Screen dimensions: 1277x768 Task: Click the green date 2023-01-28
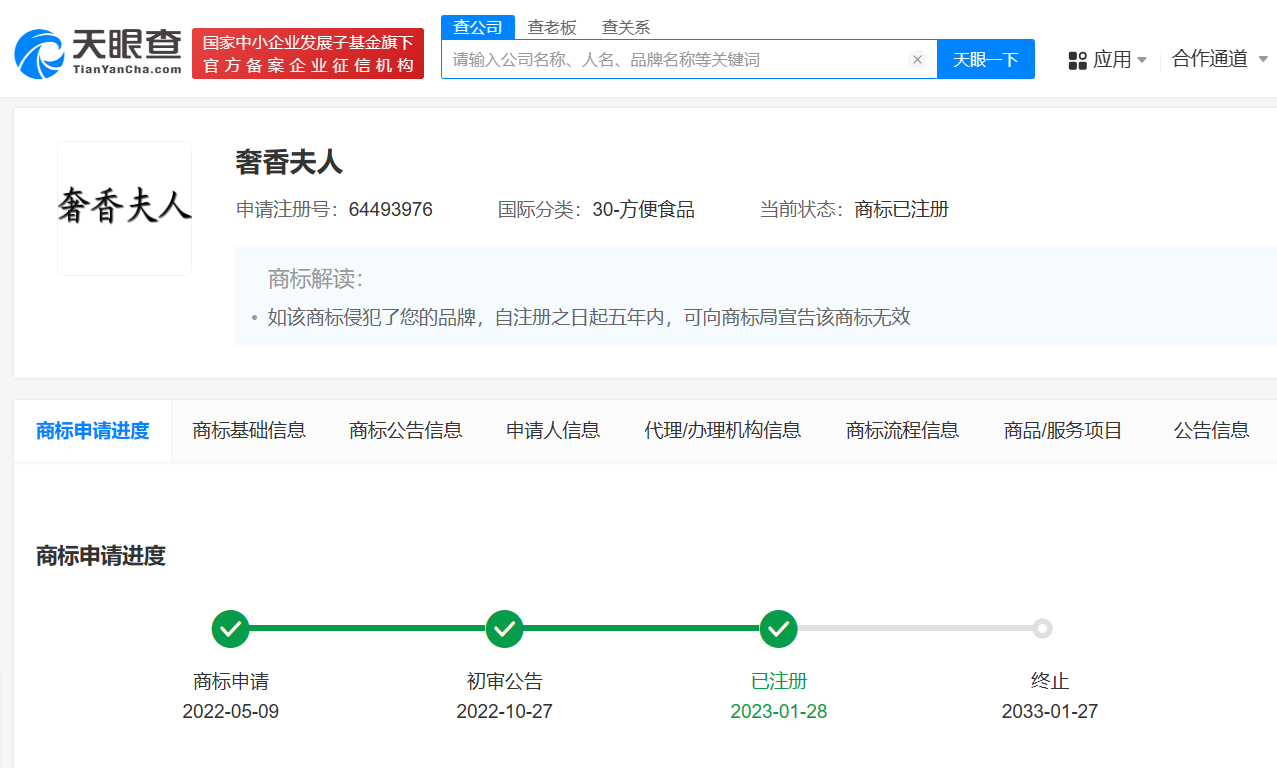tap(779, 712)
